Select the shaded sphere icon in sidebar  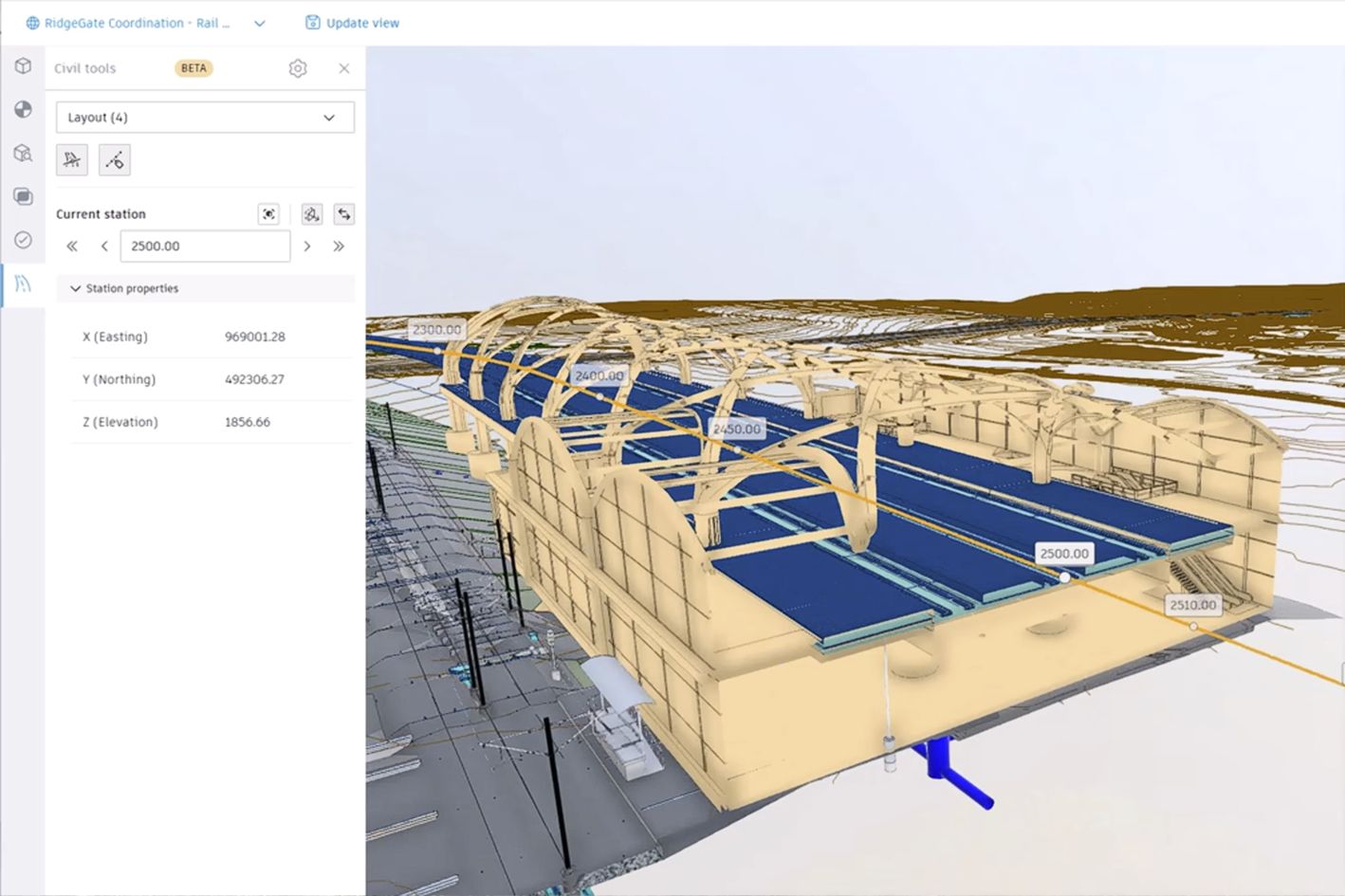(24, 107)
